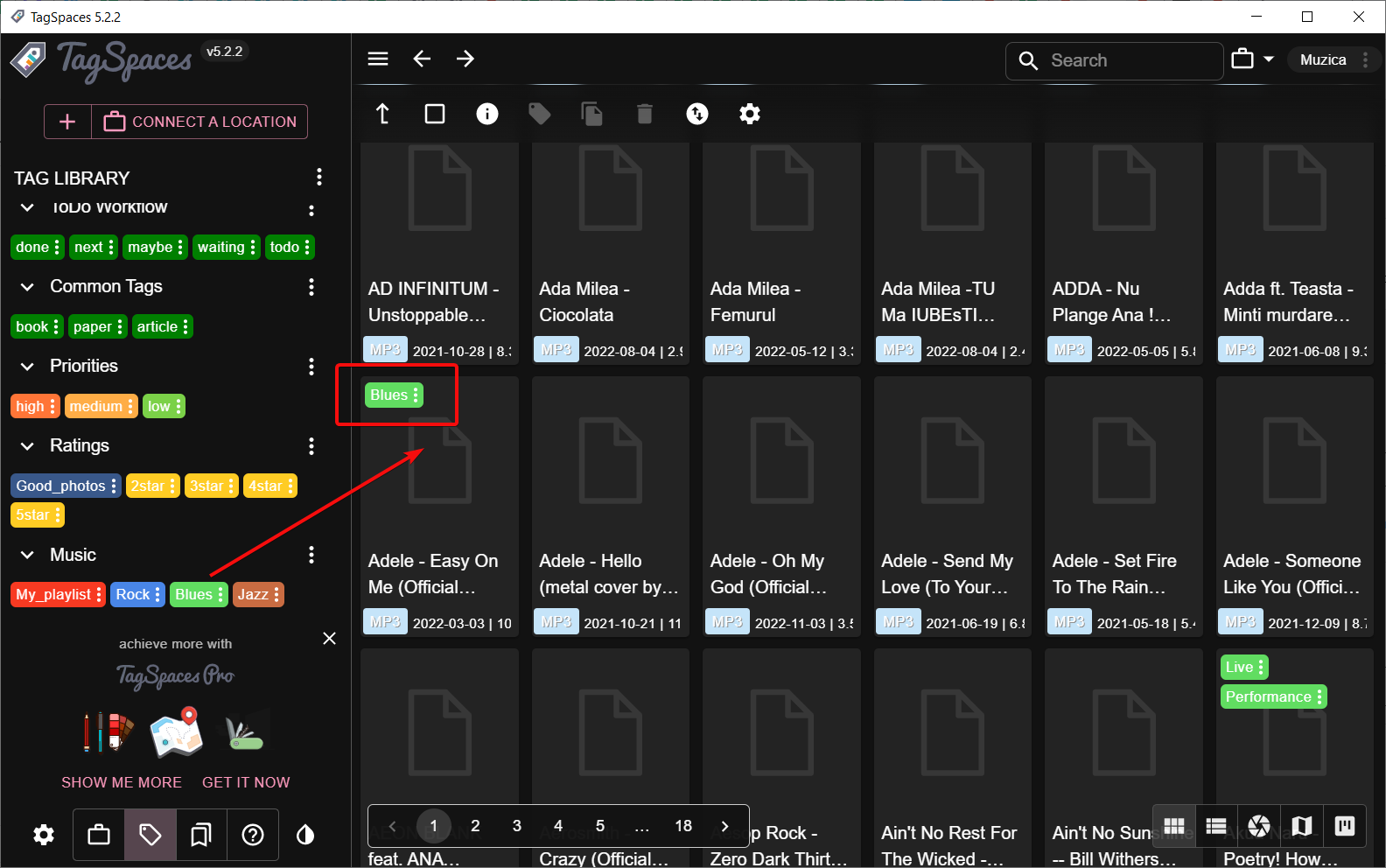Click the Search field
This screenshot has width=1386, height=868.
[x=1115, y=60]
